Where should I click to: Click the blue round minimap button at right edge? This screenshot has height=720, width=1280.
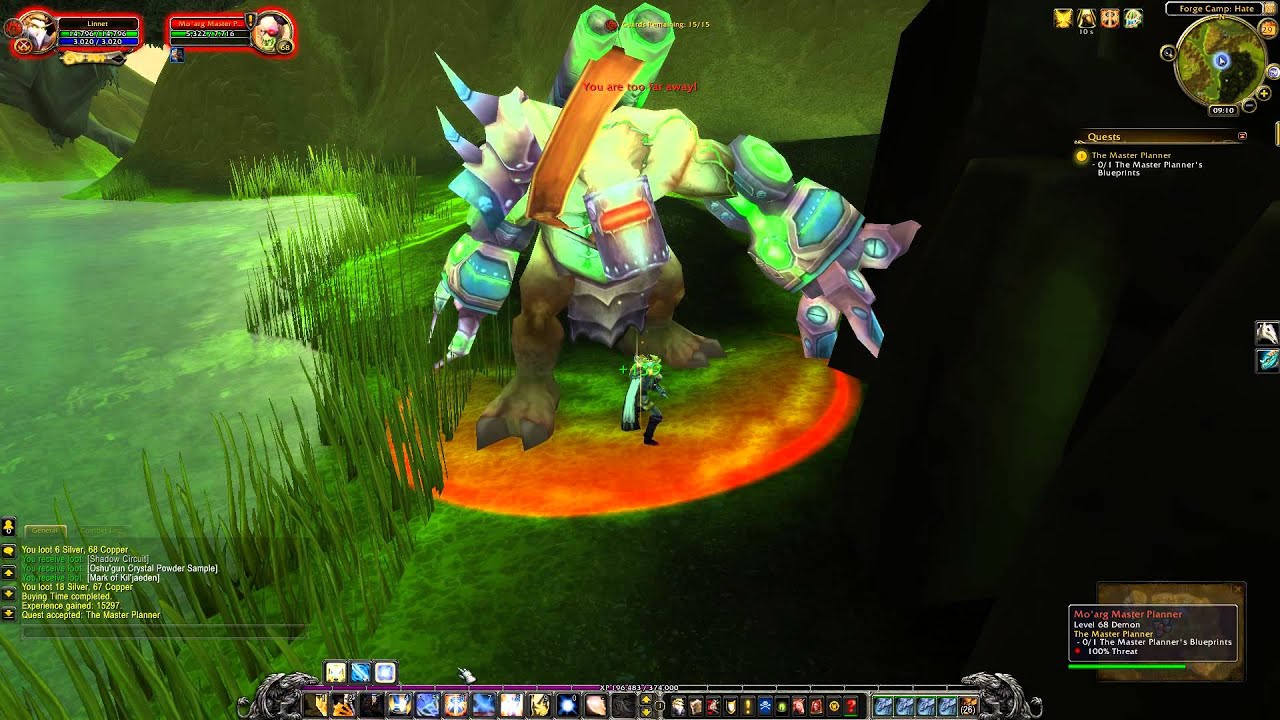[x=1273, y=72]
